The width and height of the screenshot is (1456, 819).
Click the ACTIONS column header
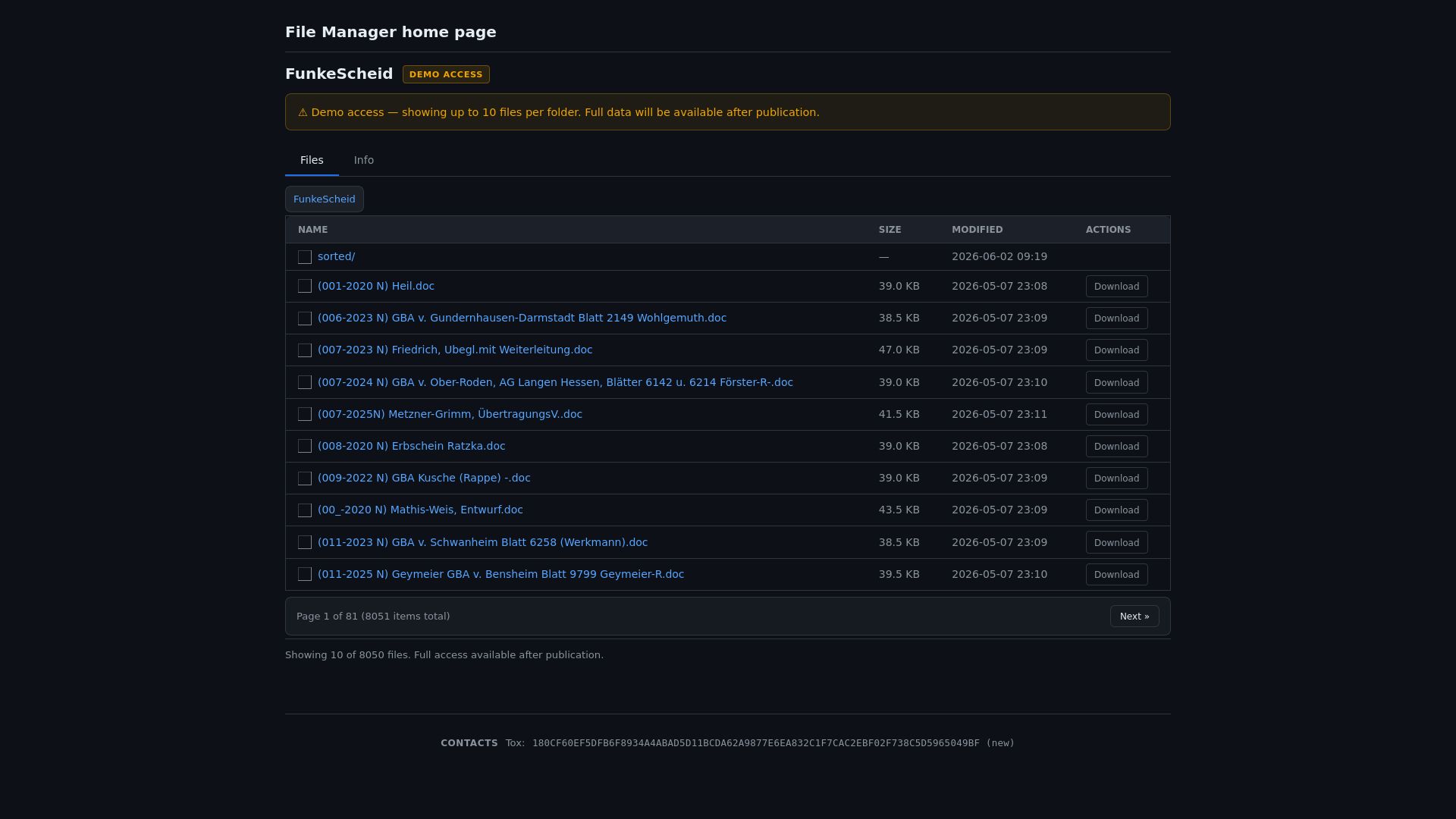(1108, 230)
